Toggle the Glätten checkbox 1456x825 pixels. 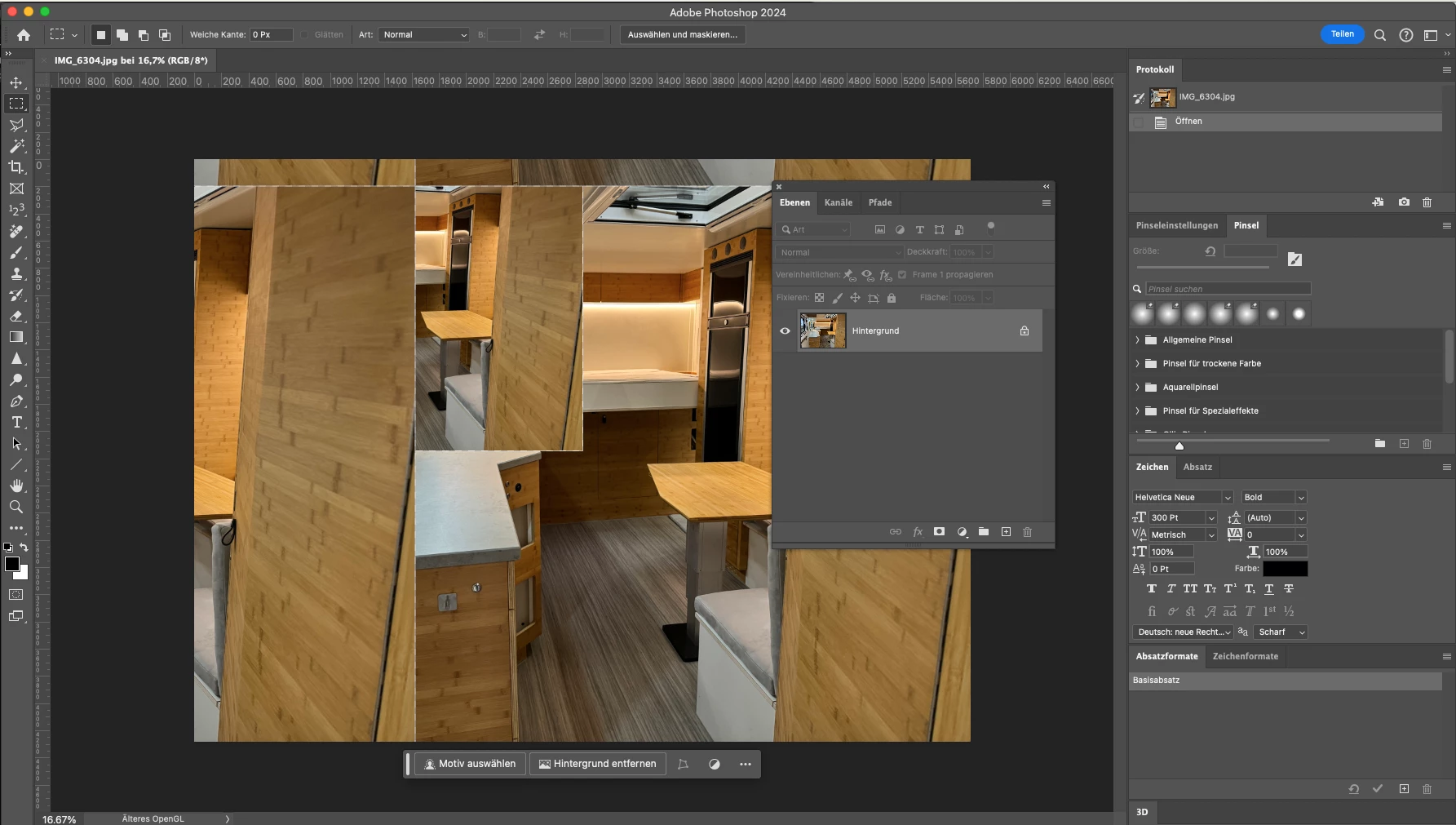(x=306, y=35)
